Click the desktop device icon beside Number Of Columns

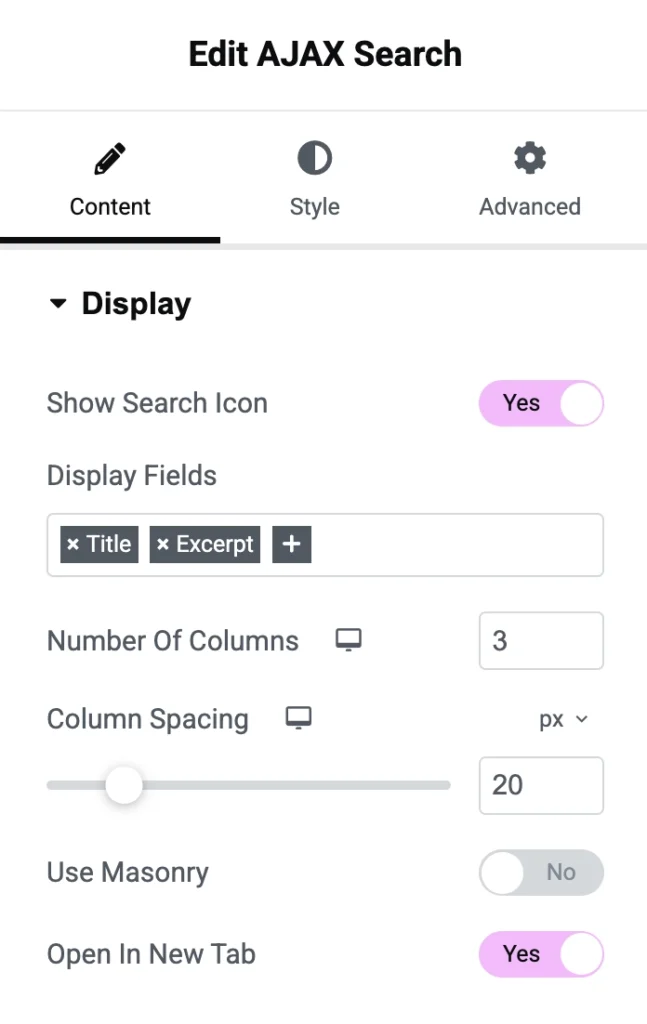pos(348,641)
